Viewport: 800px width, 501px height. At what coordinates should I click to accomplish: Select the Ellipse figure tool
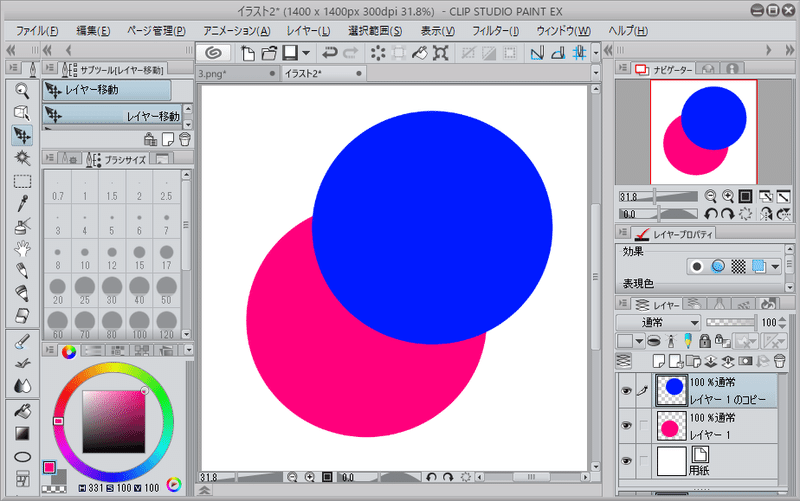pos(22,457)
